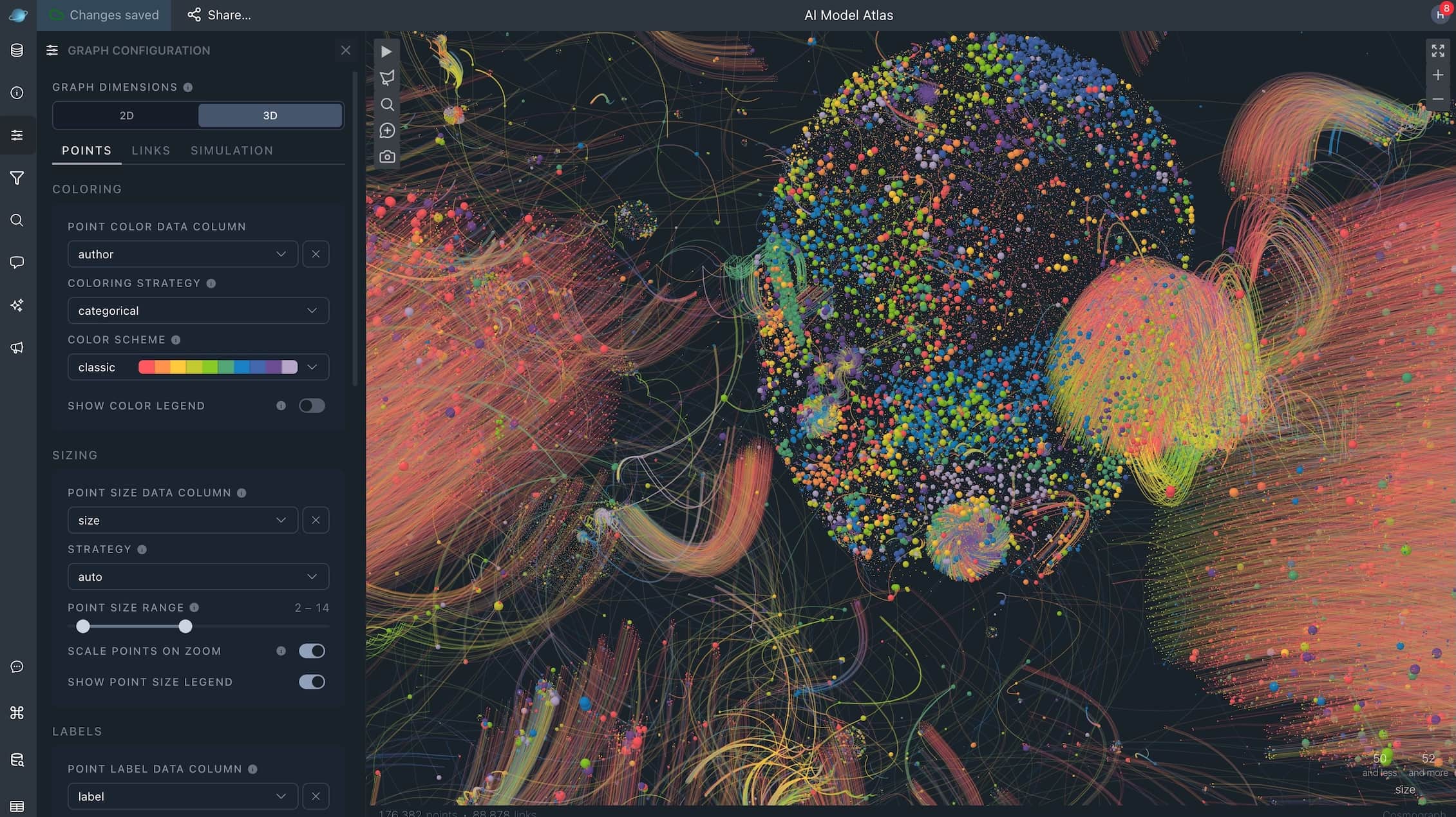
Task: Switch graph dimensions to 3D
Action: pos(270,115)
